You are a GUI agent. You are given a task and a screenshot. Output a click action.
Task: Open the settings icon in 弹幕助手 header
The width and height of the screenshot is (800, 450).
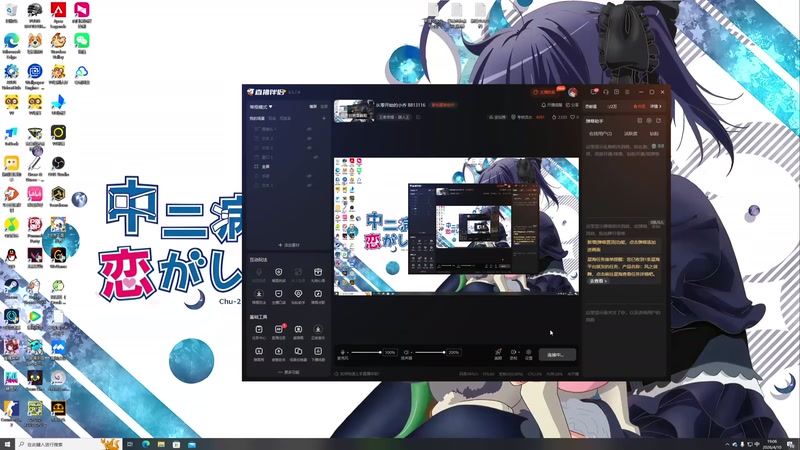(x=649, y=121)
